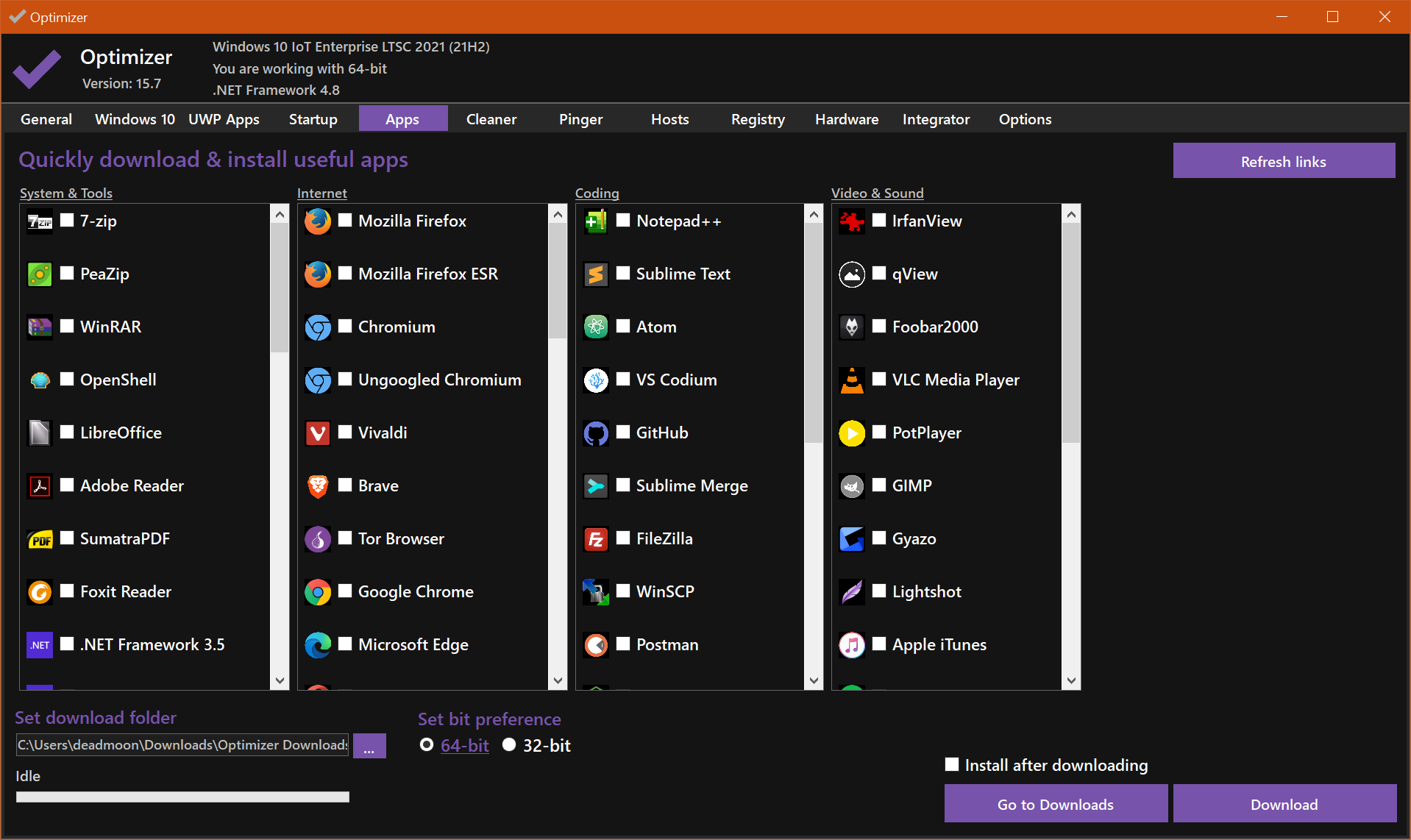Switch to the Cleaner tab
Image resolution: width=1411 pixels, height=840 pixels.
coord(491,119)
